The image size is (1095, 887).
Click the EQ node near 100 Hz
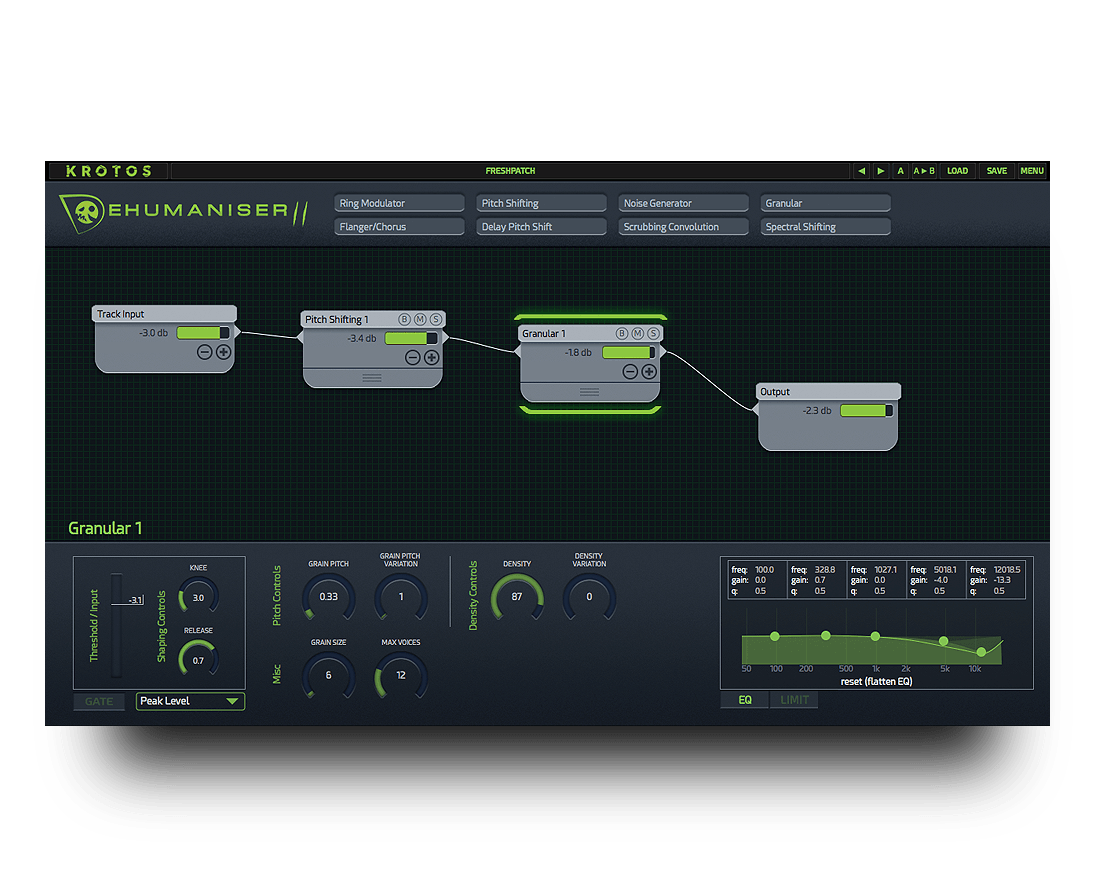tap(774, 636)
